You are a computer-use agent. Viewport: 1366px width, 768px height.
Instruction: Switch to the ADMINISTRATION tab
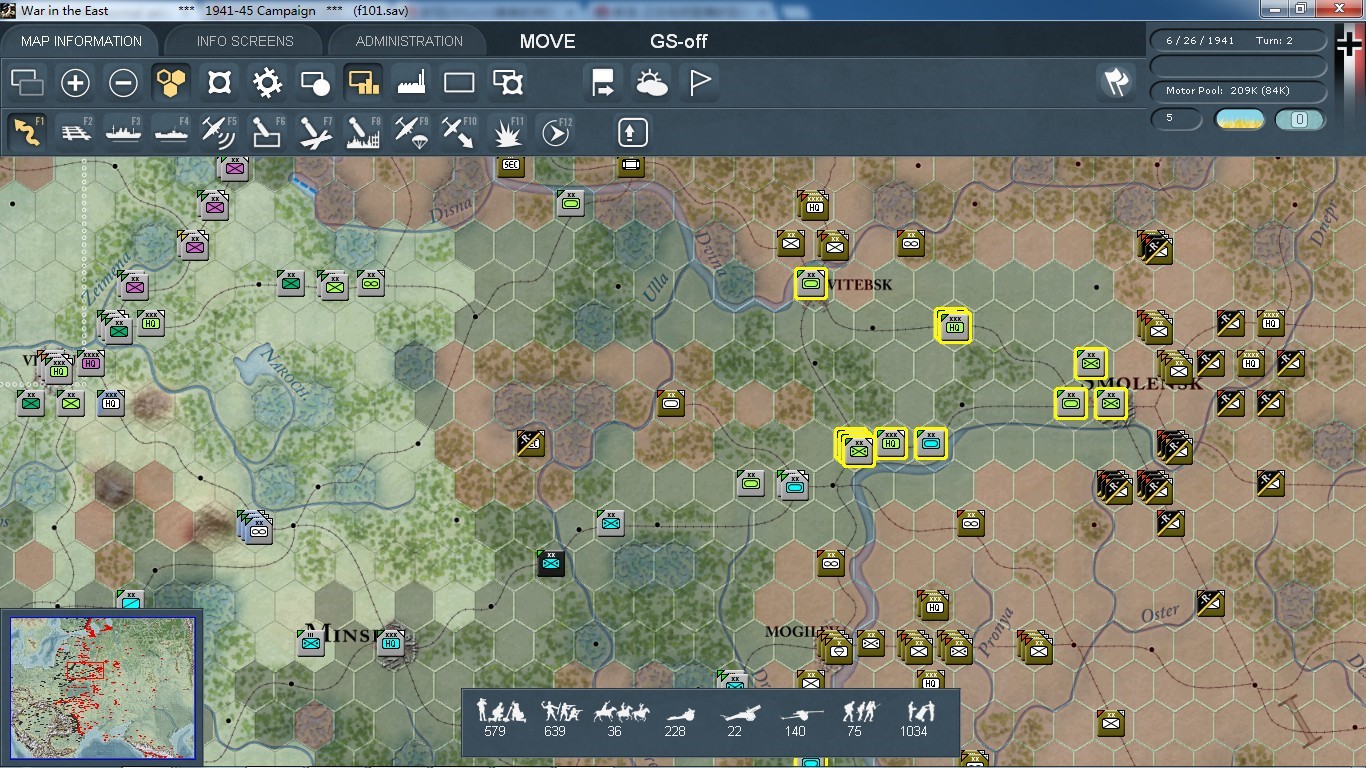point(409,41)
